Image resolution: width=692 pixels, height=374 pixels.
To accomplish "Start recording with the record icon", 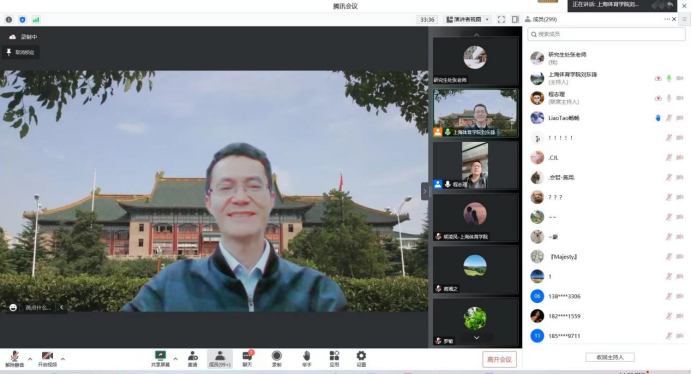I will 277,359.
